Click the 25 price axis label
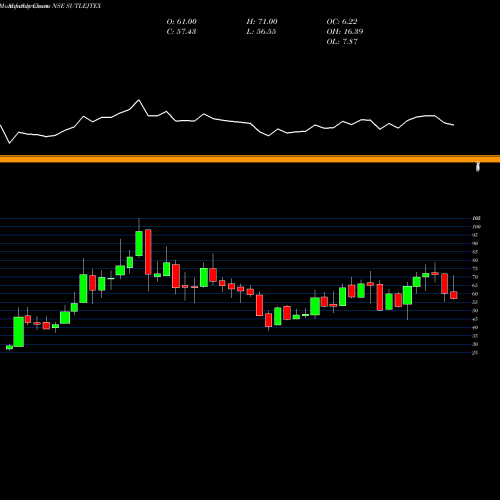 click(x=475, y=353)
